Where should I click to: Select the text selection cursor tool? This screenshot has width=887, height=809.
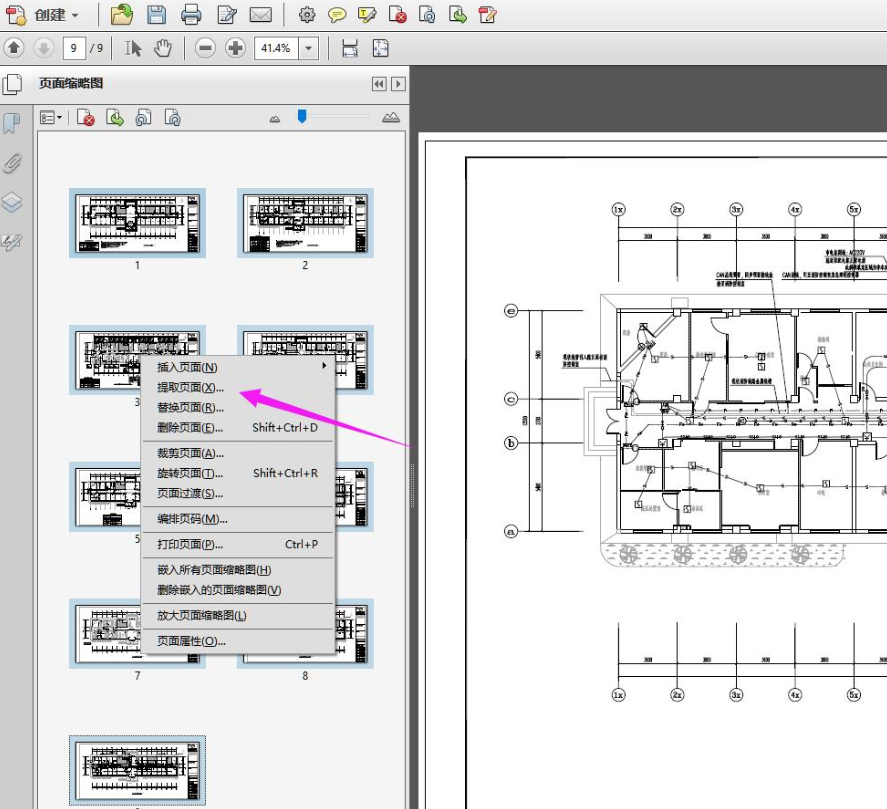tap(133, 48)
